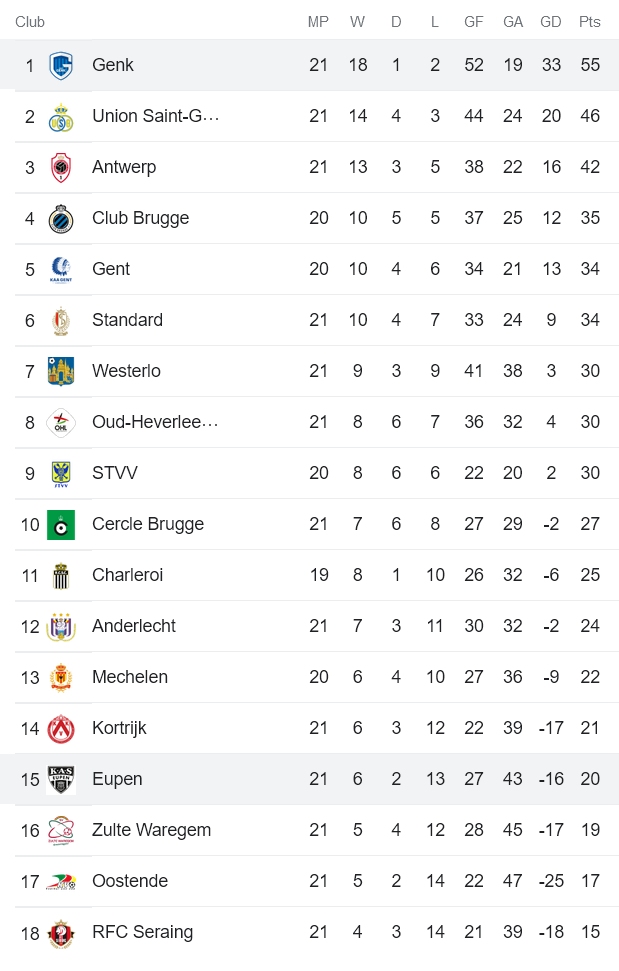Select the Eupen team name
The image size is (619, 971).
tap(117, 779)
